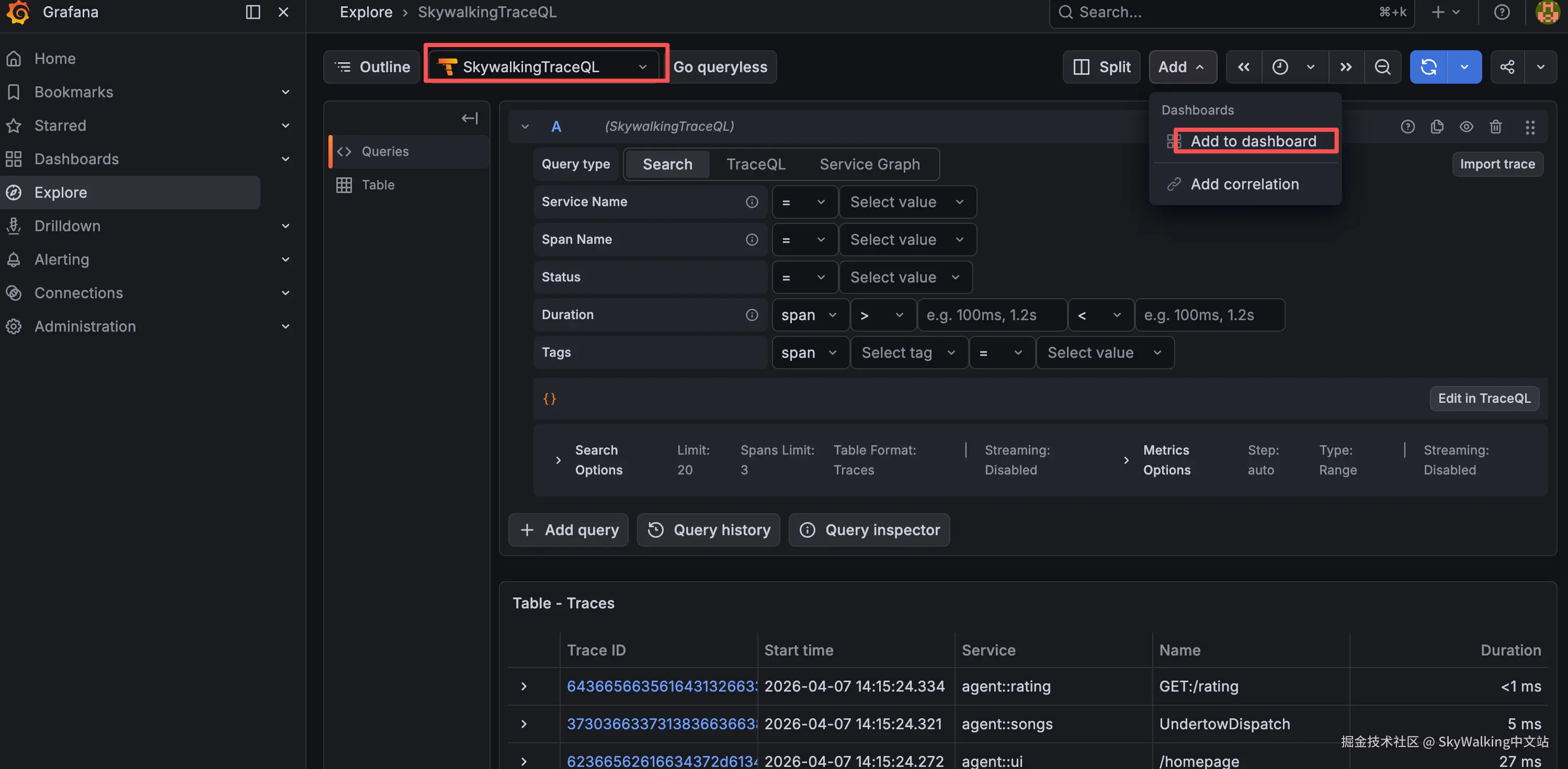This screenshot has height=769, width=1568.
Task: Undock the sidebar menu icon
Action: 253,12
